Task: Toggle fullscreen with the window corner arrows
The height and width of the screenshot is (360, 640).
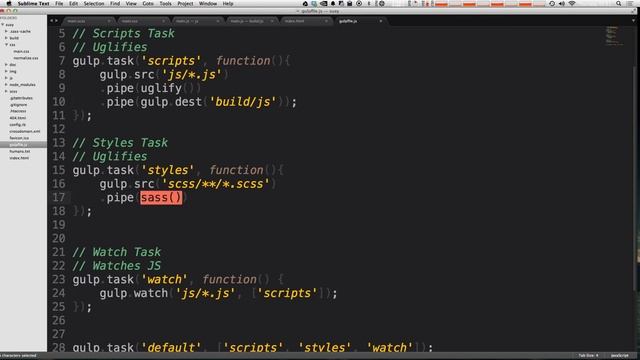Action: coord(634,11)
